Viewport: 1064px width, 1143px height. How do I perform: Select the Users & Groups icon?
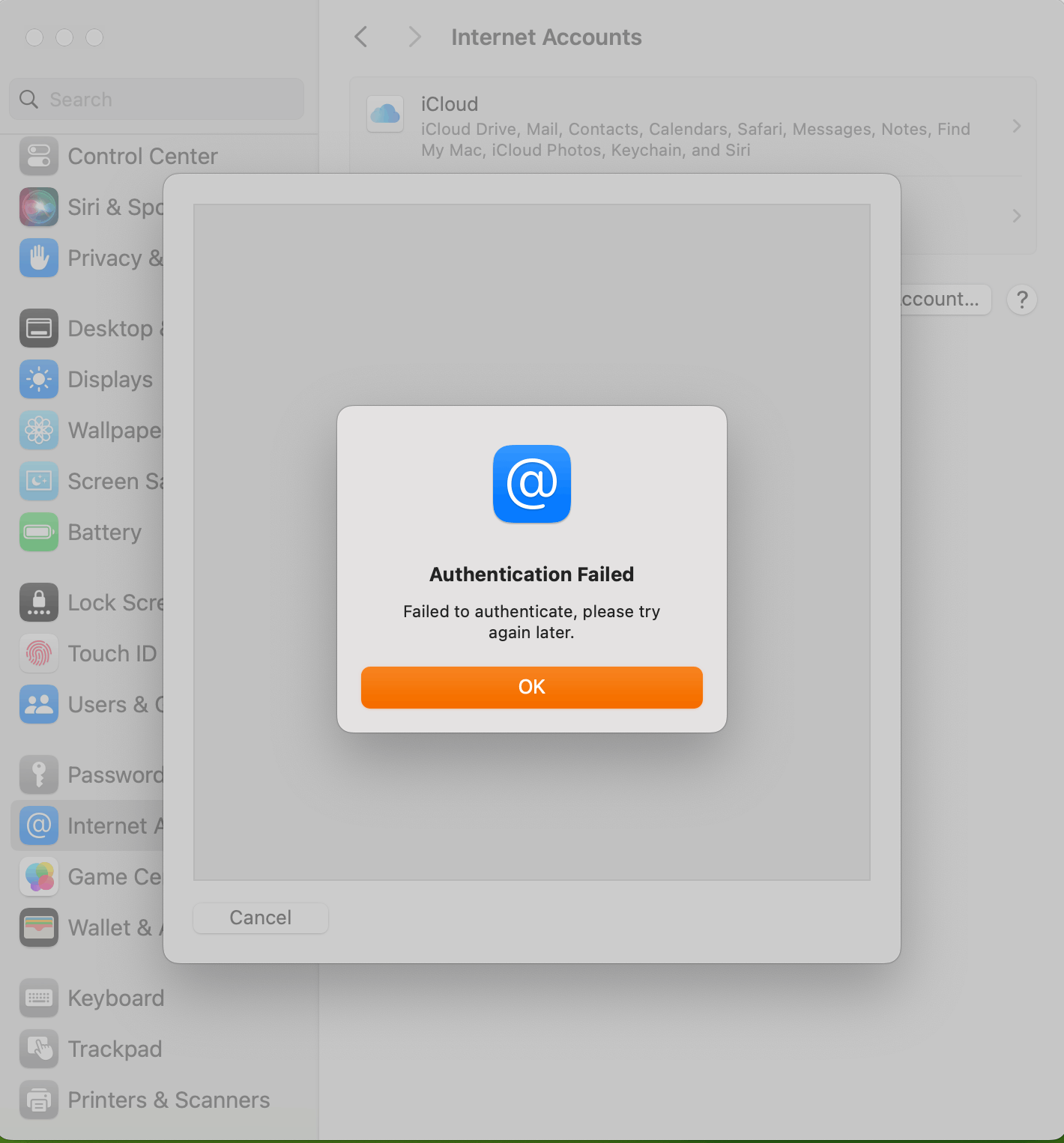click(39, 704)
